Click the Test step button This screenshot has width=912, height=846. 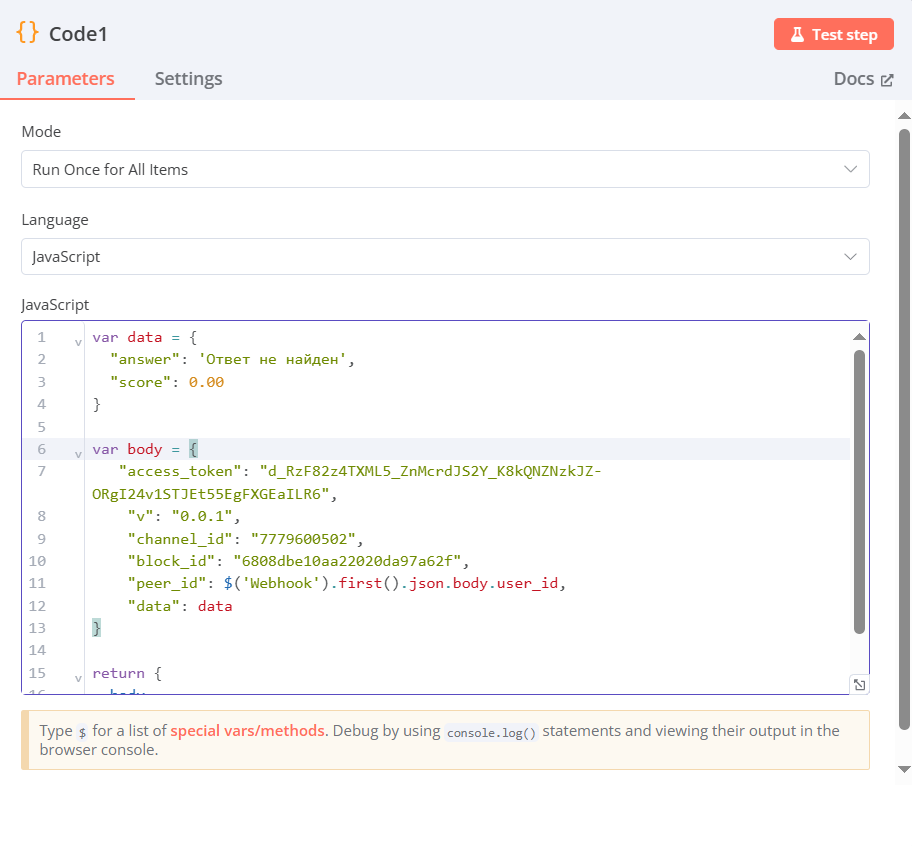pos(833,34)
